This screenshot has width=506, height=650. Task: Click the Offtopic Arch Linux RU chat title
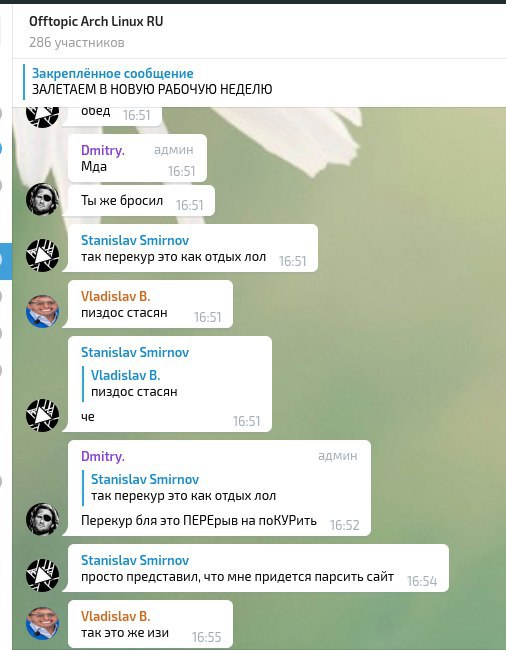point(96,22)
